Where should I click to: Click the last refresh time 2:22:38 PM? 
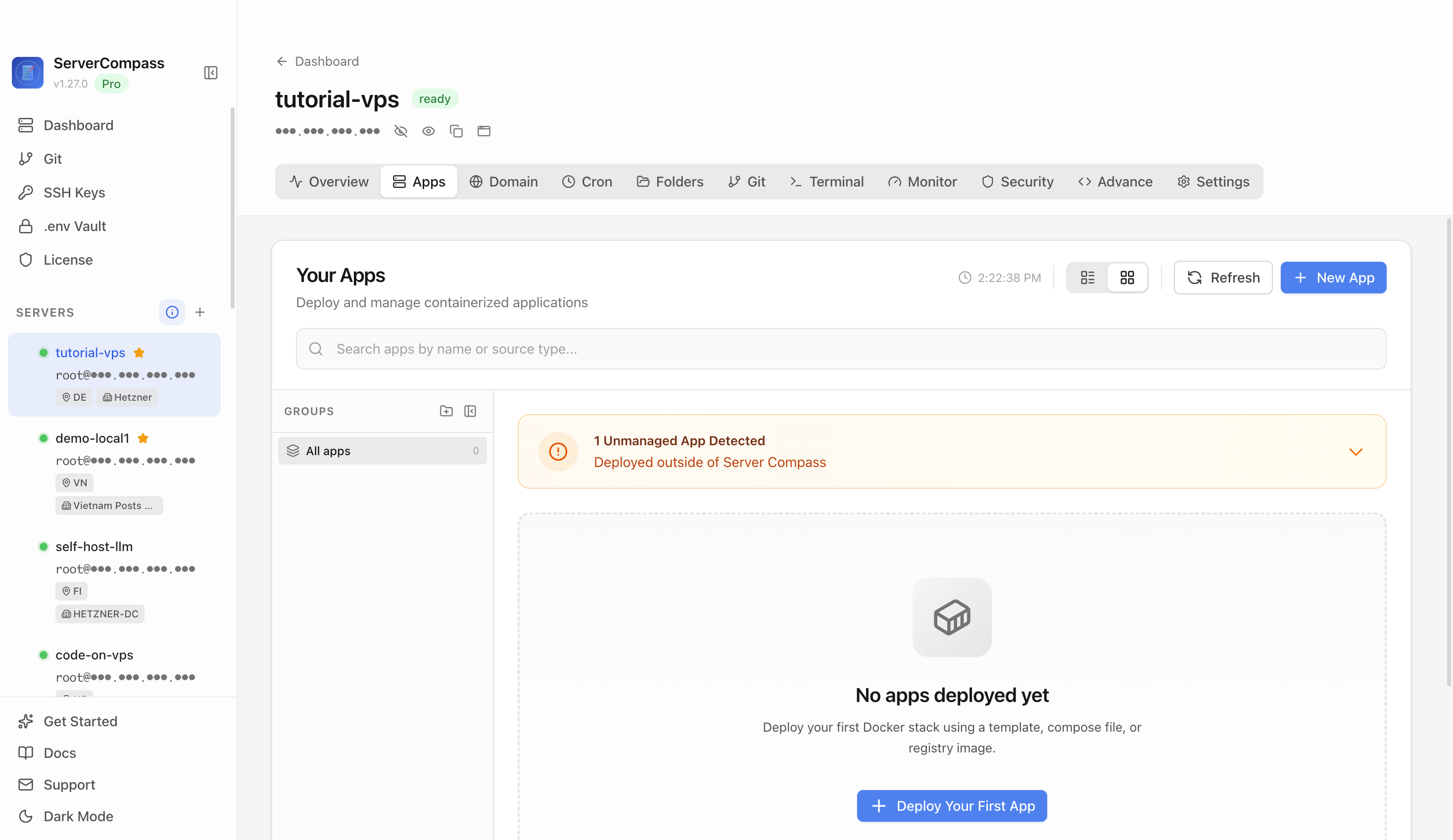[1000, 278]
